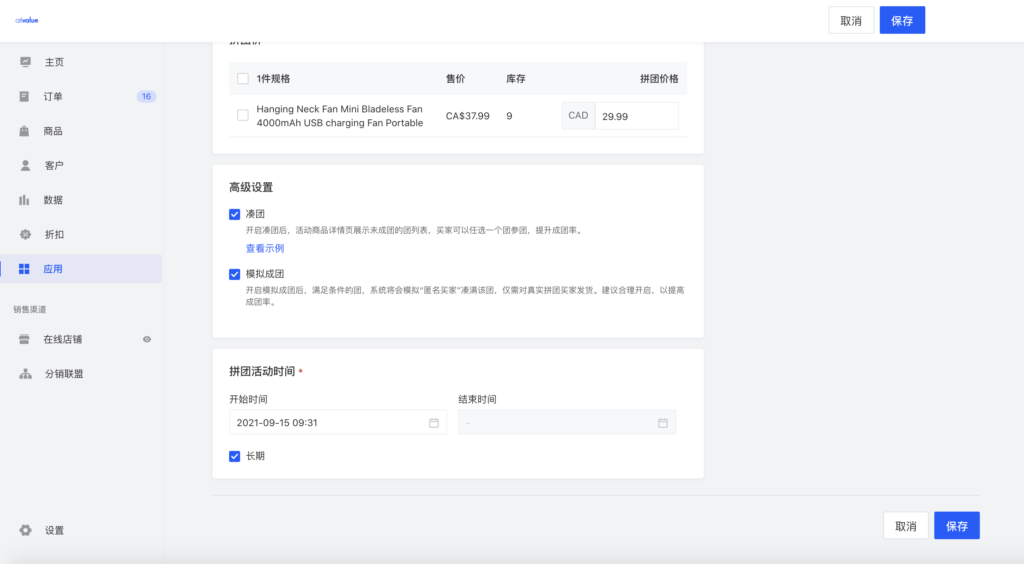The image size is (1024, 564).
Task: Click the orders count badge 16
Action: [x=146, y=97]
